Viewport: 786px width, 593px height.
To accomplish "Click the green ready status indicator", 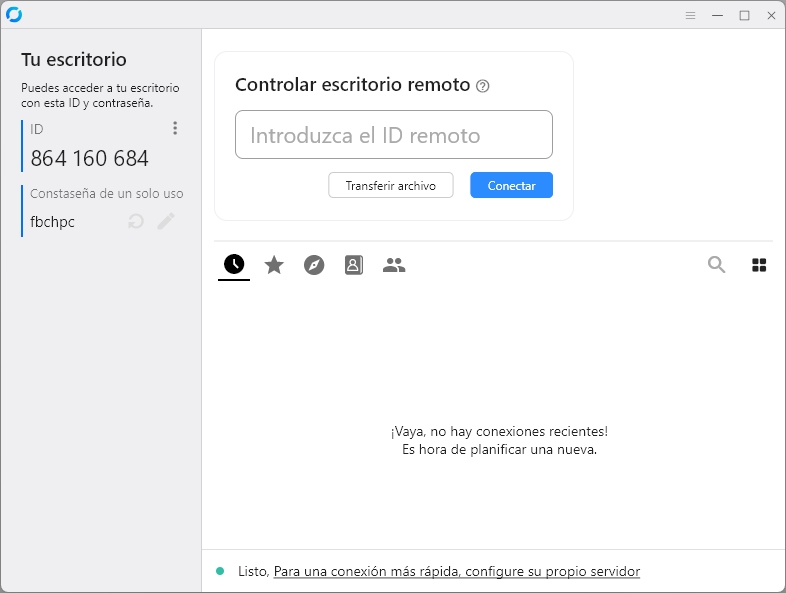I will [x=220, y=571].
